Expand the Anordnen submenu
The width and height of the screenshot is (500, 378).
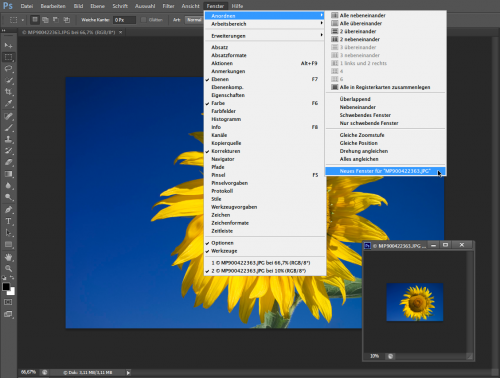[265, 16]
